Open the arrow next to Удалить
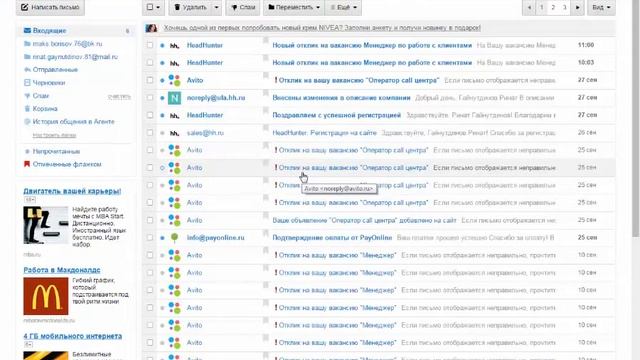This screenshot has height=360, width=640. [x=216, y=7]
